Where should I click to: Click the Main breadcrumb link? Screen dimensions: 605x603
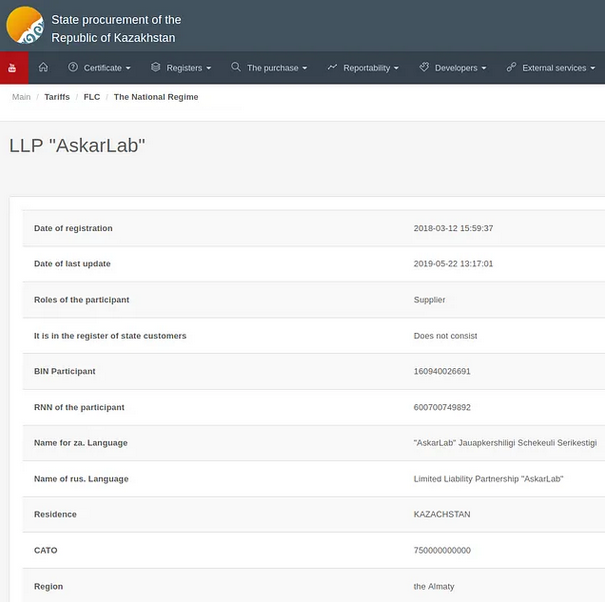point(21,97)
